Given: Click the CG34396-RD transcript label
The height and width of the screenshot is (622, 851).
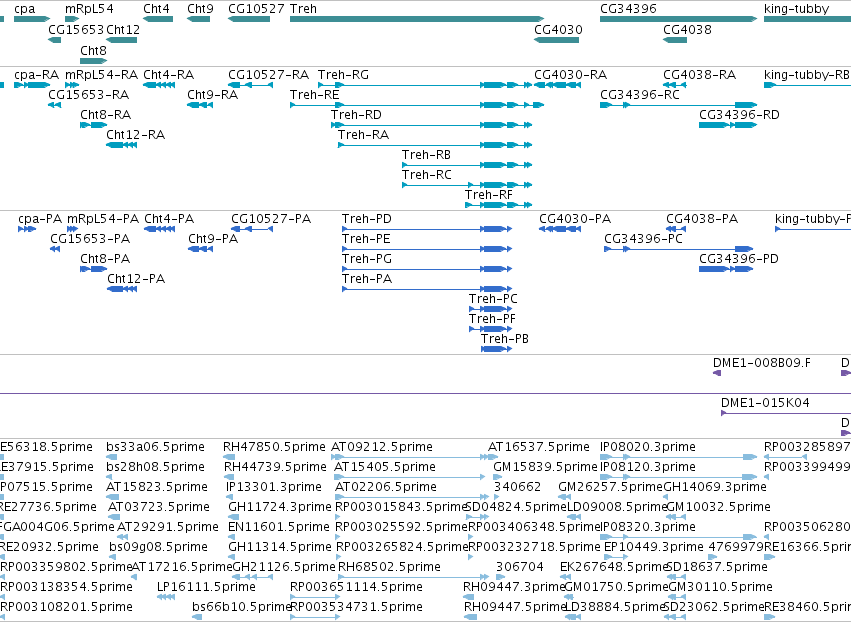Looking at the screenshot, I should click(739, 115).
